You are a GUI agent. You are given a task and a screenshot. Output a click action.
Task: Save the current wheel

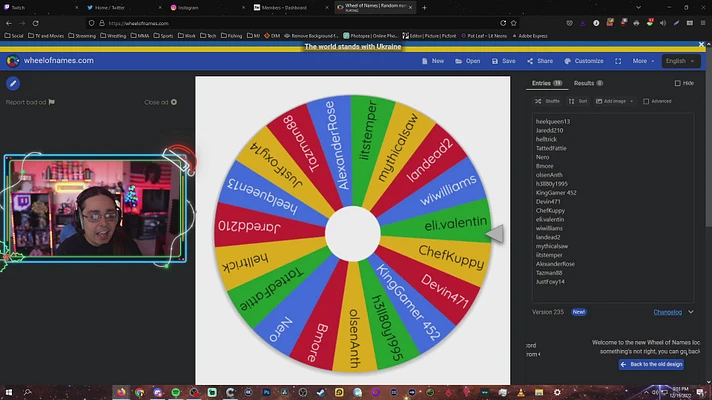504,61
